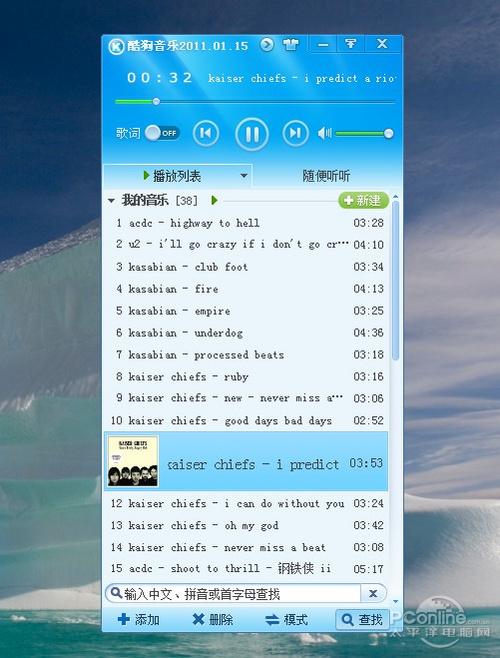
Task: Toggle the lyrics 歌词 OFF switch
Action: point(162,133)
